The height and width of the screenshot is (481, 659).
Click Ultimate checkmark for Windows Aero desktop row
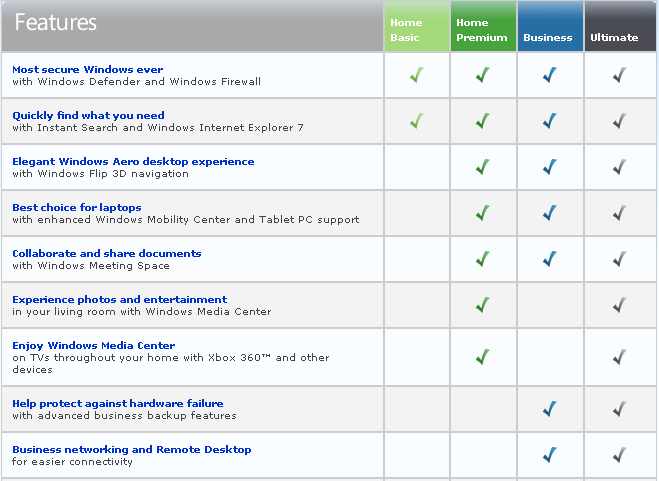[619, 167]
